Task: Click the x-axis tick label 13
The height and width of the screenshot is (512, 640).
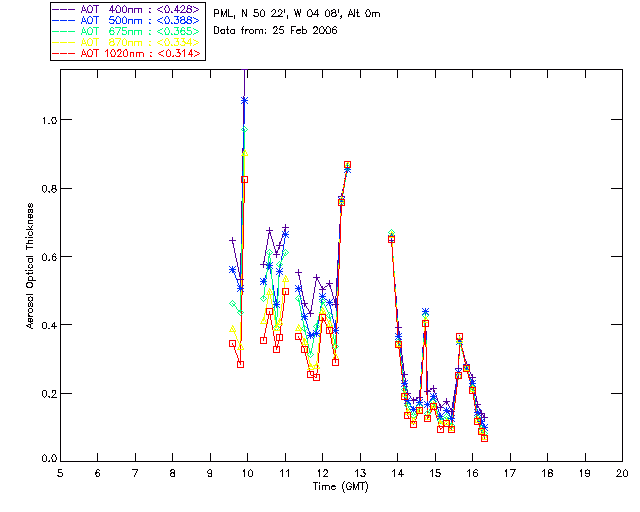Action: coord(360,473)
